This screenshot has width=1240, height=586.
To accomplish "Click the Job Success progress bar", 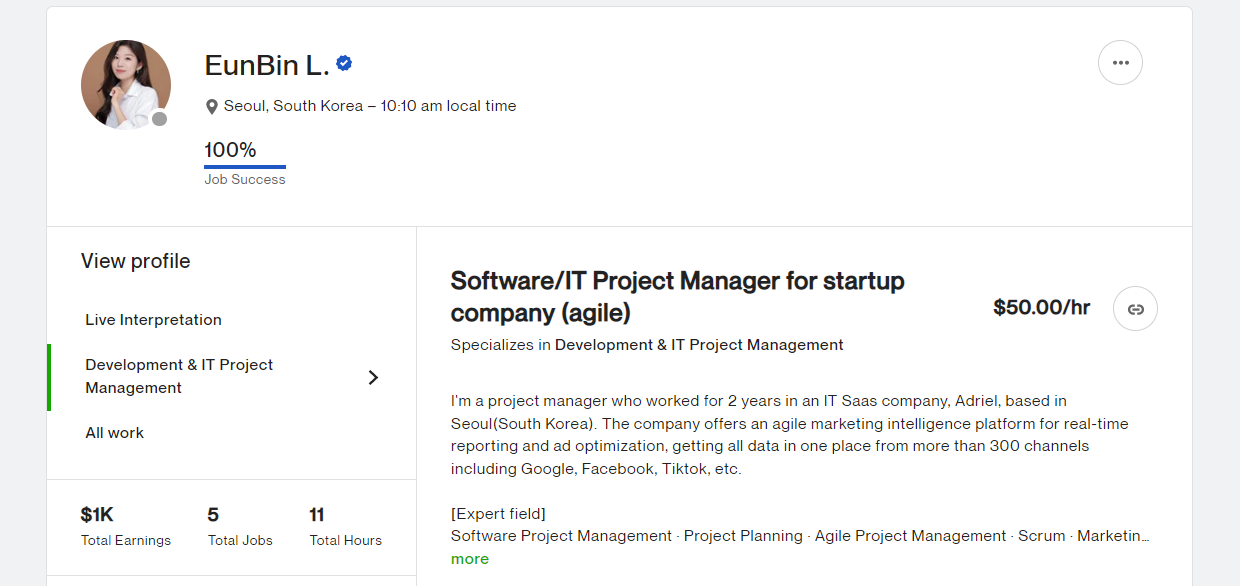I will click(x=245, y=167).
